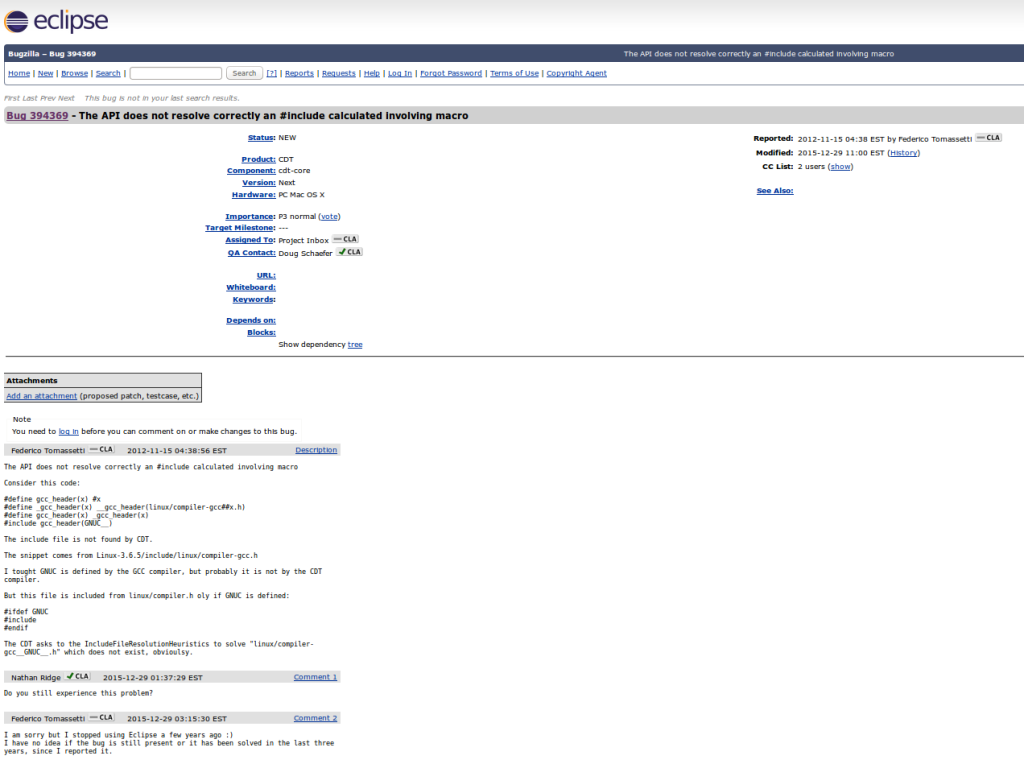Click log in link in the note

pyautogui.click(x=69, y=431)
